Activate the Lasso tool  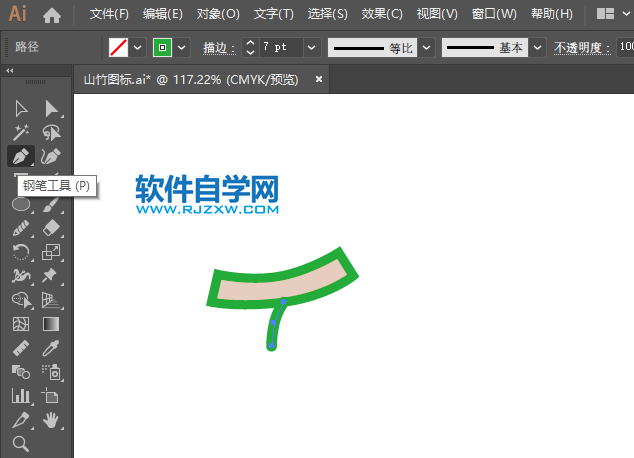52,132
